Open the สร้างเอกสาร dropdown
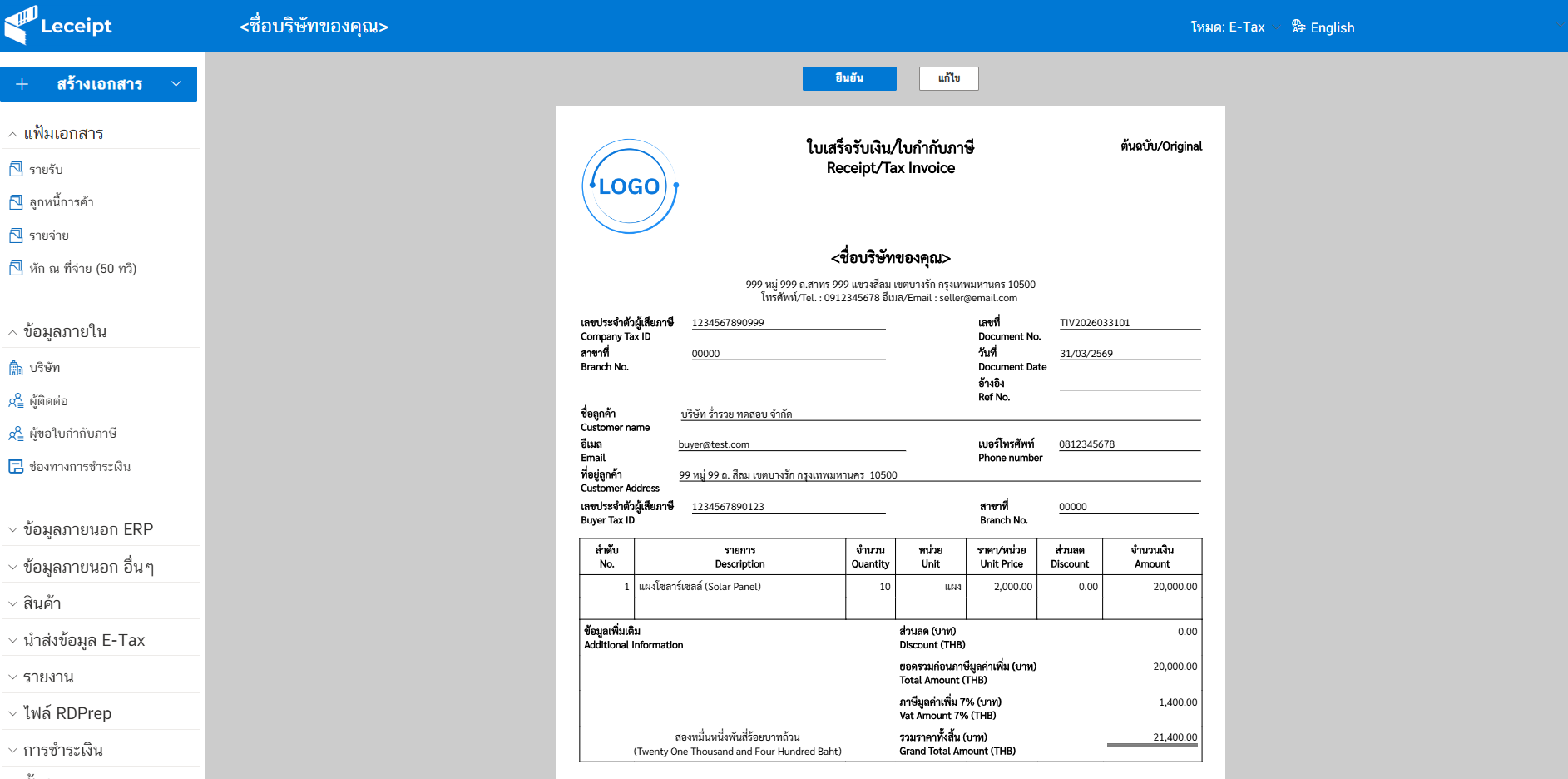 176,84
